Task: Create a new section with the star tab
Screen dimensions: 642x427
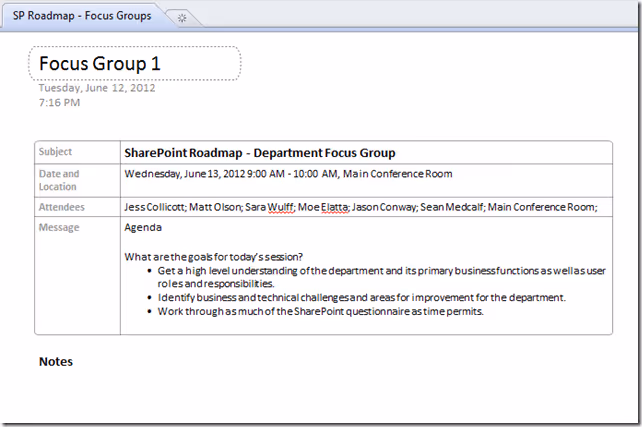Action: (x=182, y=18)
